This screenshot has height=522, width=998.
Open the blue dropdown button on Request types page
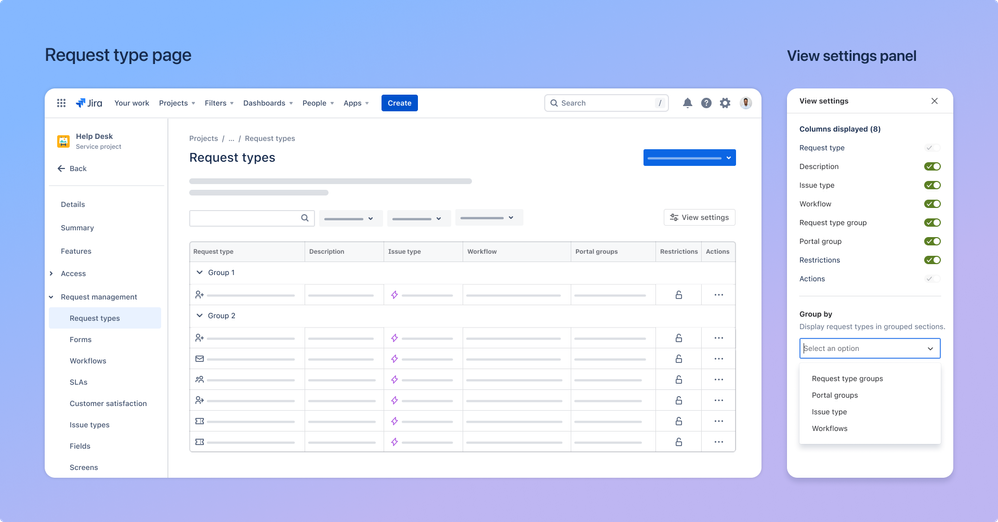(x=689, y=157)
